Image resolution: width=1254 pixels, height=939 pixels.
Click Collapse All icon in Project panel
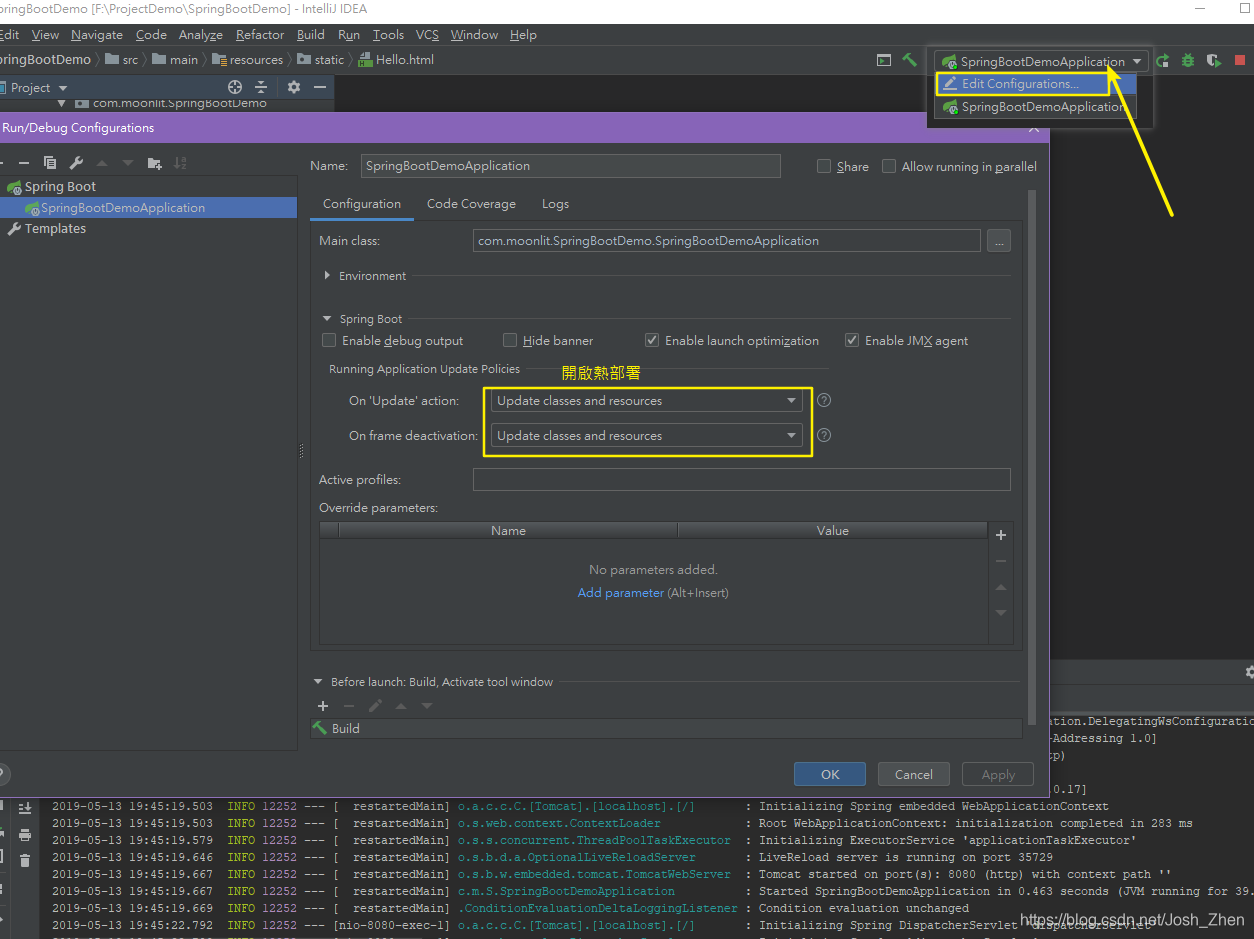(x=262, y=88)
